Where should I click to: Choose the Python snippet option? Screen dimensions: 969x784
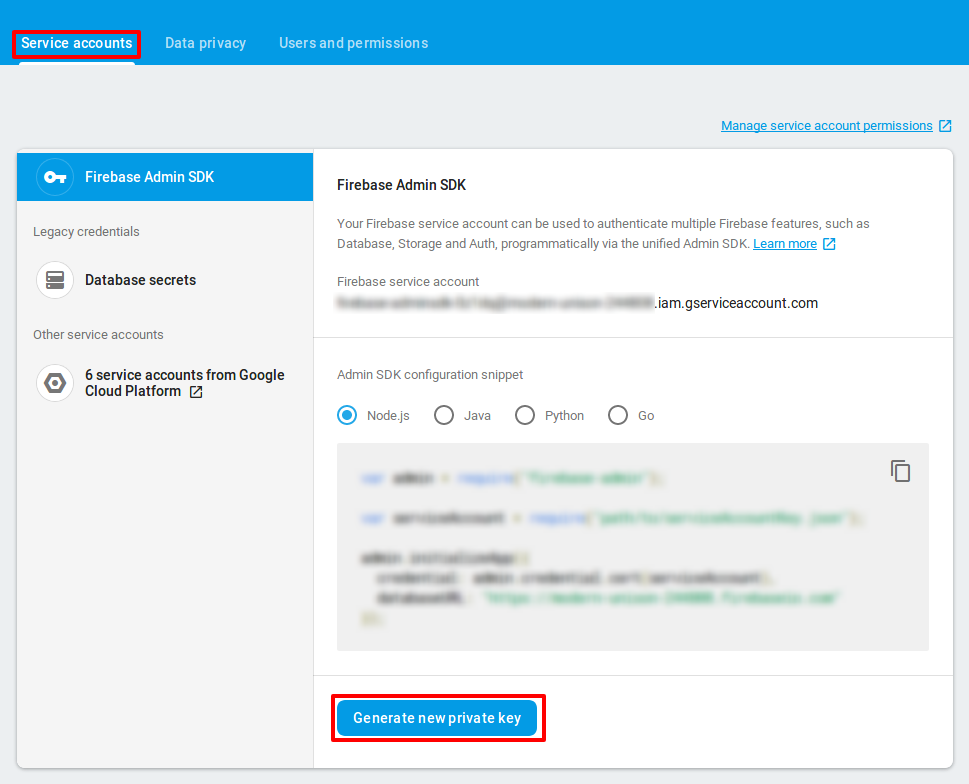pos(525,415)
